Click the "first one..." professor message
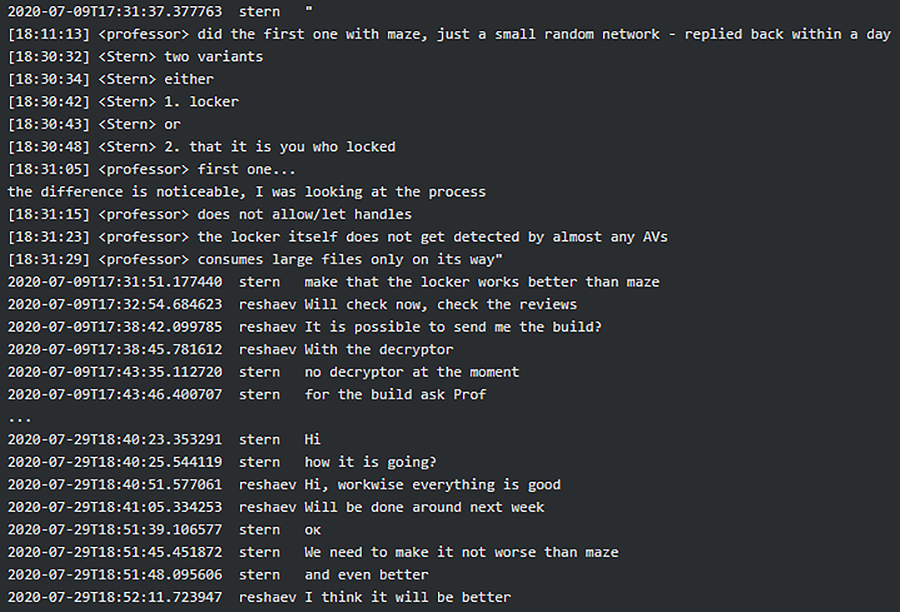 (x=246, y=169)
